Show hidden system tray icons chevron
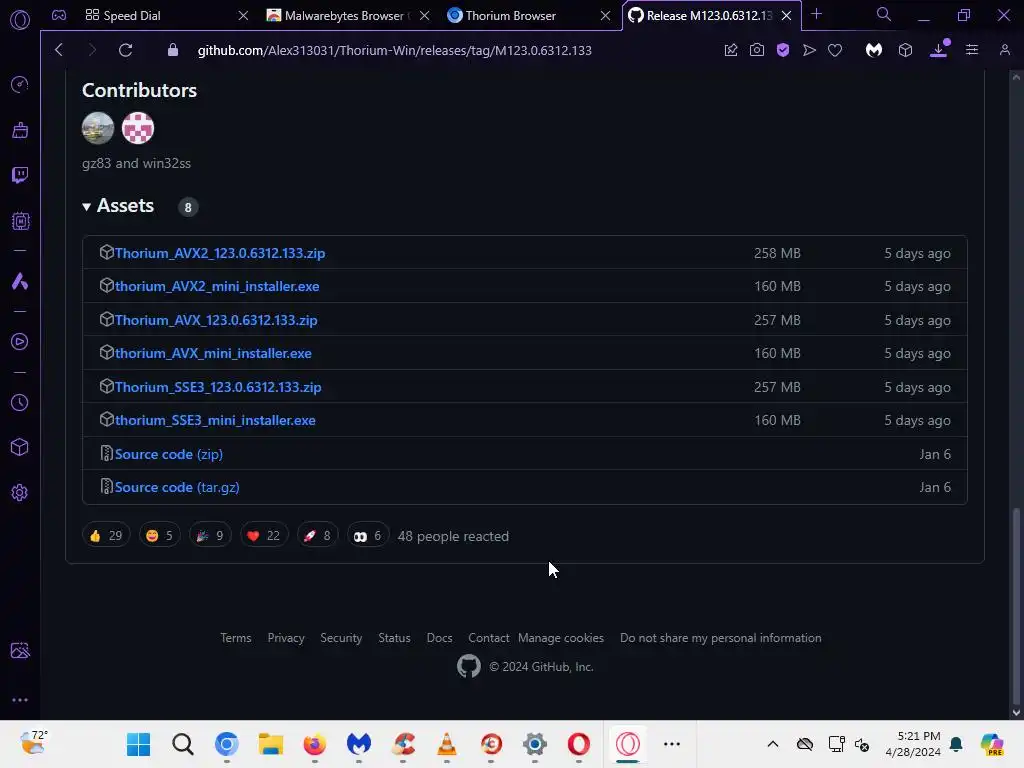Image resolution: width=1024 pixels, height=768 pixels. [x=773, y=744]
